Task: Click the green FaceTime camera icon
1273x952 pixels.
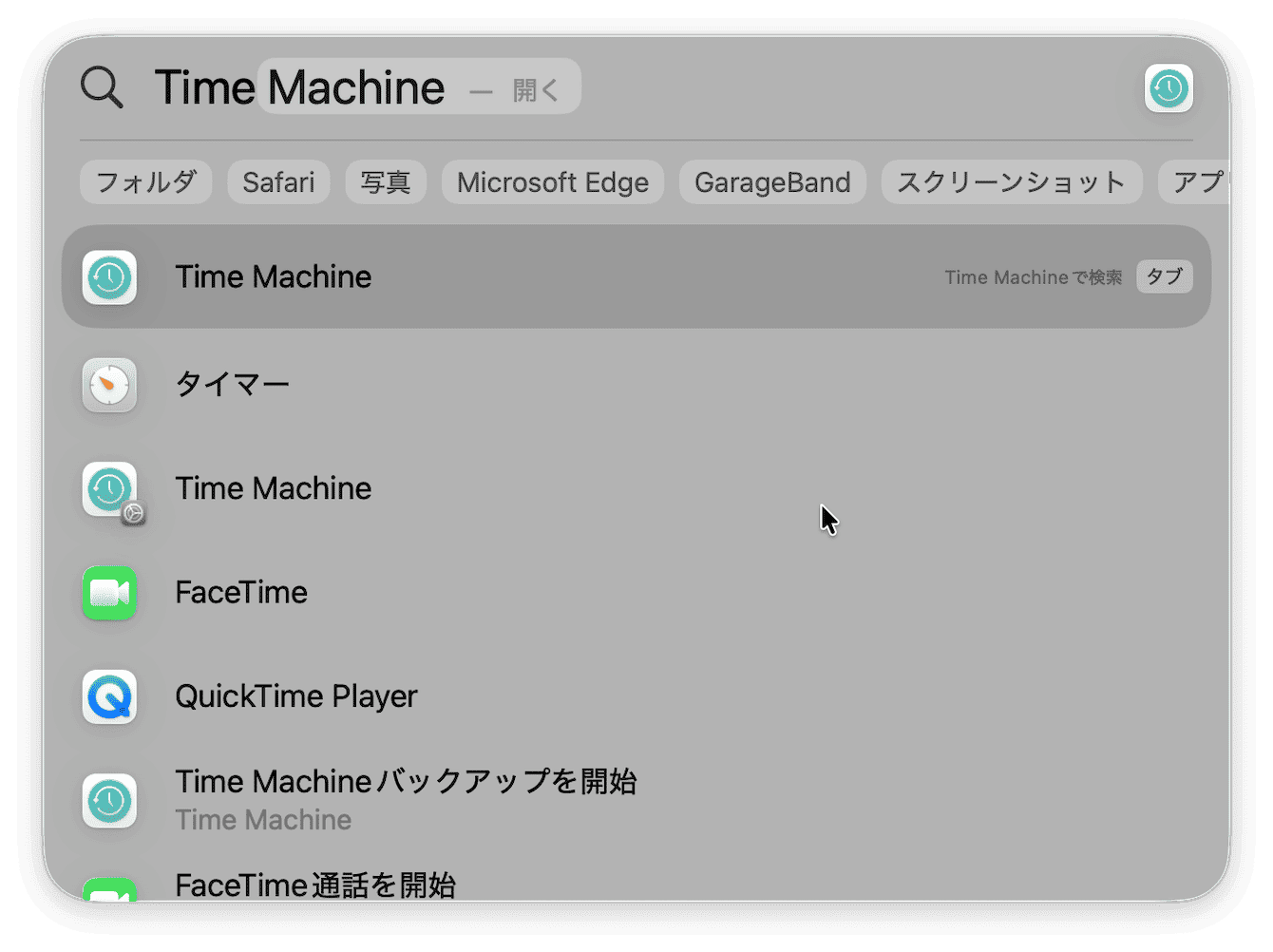Action: pos(109,593)
